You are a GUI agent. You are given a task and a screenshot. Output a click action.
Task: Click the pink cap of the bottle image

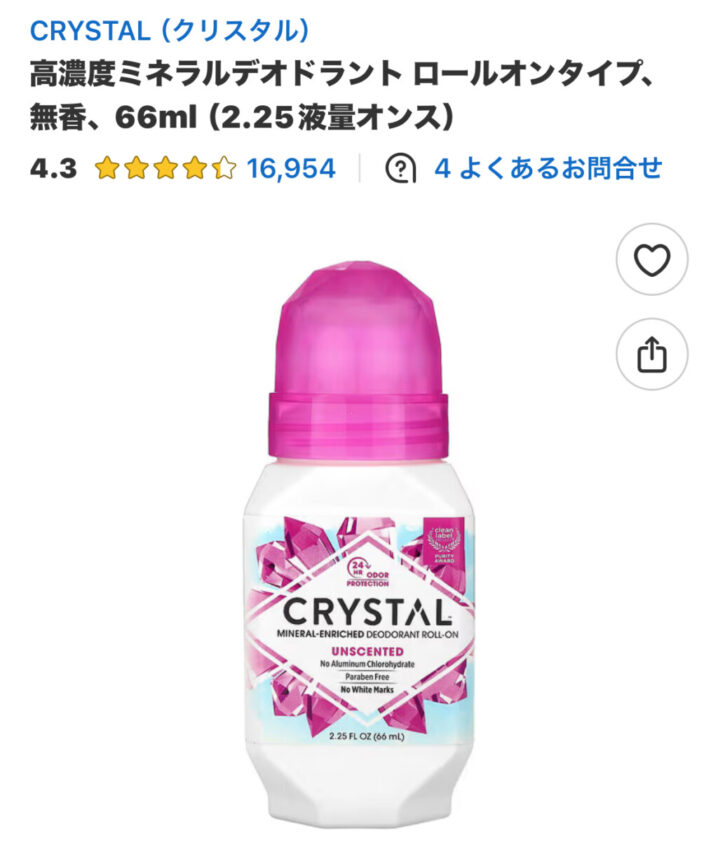tap(358, 365)
